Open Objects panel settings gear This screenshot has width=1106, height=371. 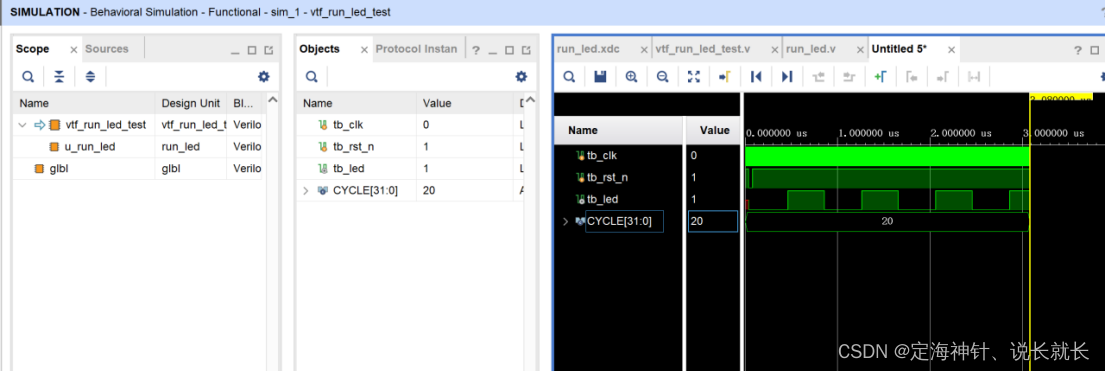pos(521,77)
